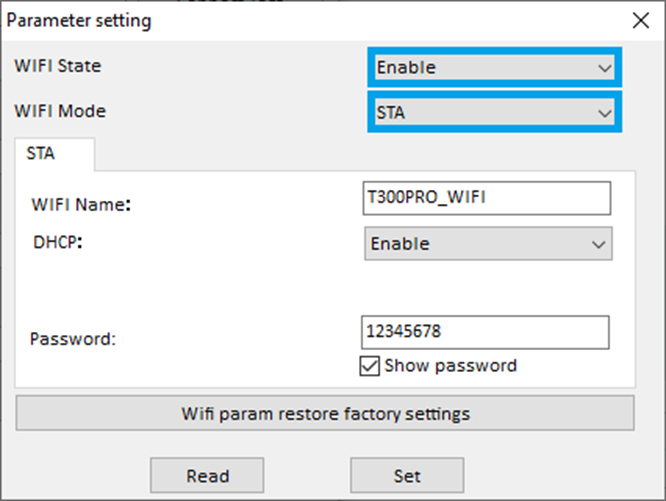Click the Password label
Screen dimensions: 666x501
(74, 338)
